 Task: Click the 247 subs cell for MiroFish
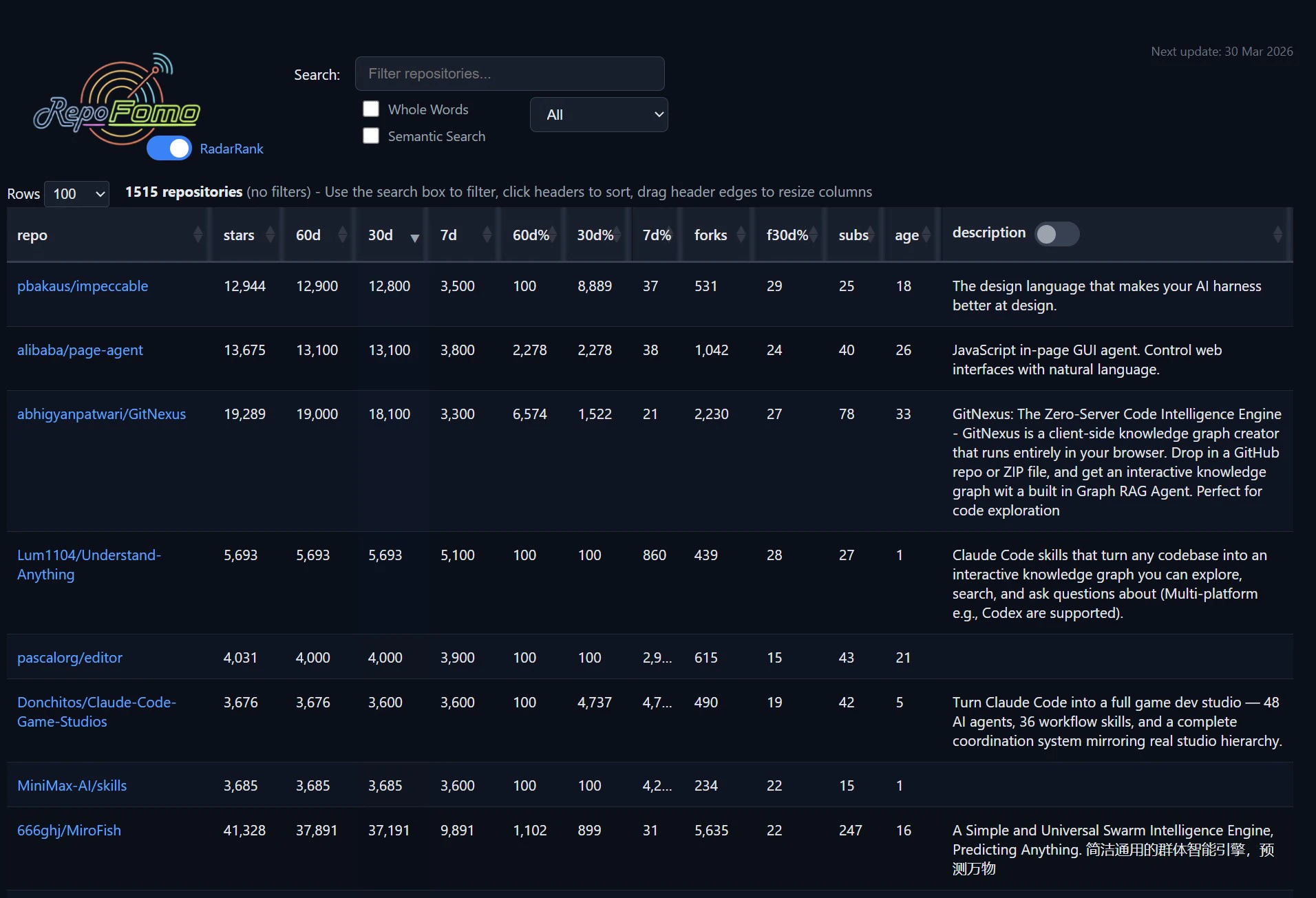(x=850, y=831)
